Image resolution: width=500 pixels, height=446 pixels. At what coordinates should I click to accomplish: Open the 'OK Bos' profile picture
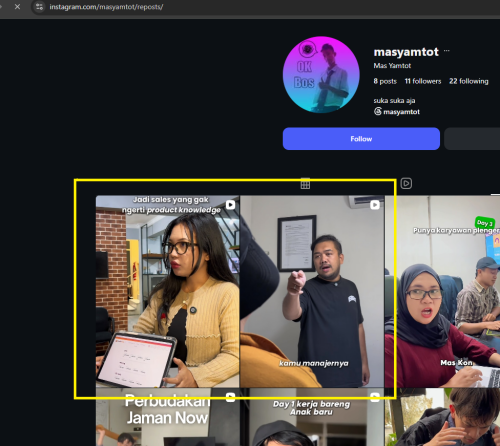pos(321,75)
